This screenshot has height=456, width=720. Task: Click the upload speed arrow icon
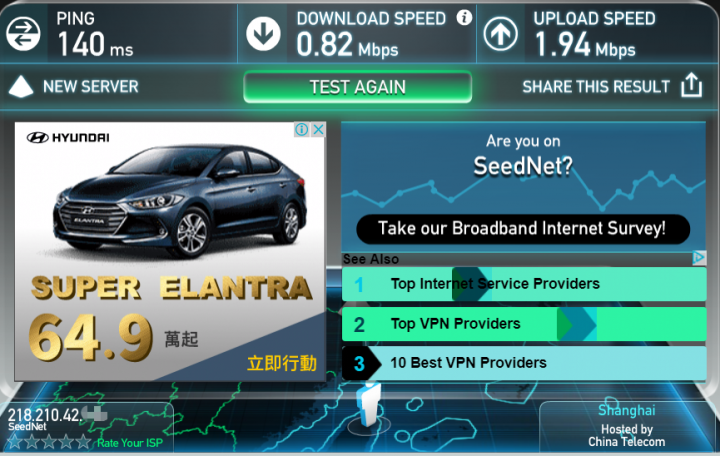(501, 34)
